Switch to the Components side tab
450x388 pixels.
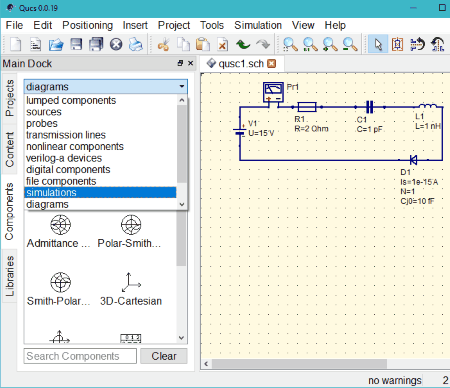[x=10, y=211]
